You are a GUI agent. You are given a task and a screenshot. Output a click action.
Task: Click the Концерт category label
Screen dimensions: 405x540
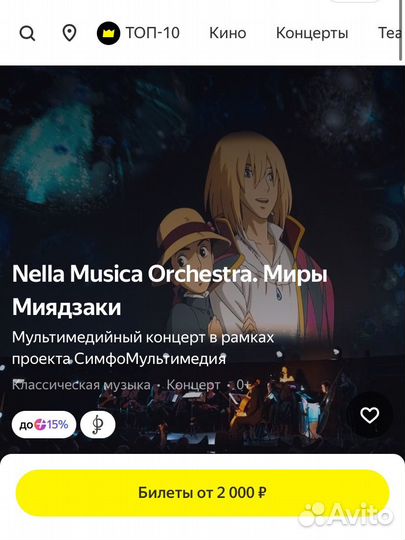(193, 385)
